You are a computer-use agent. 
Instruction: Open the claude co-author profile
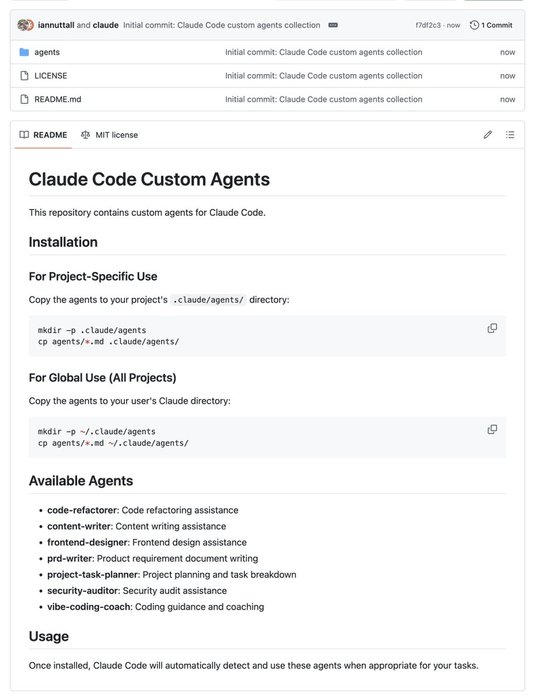click(x=105, y=25)
